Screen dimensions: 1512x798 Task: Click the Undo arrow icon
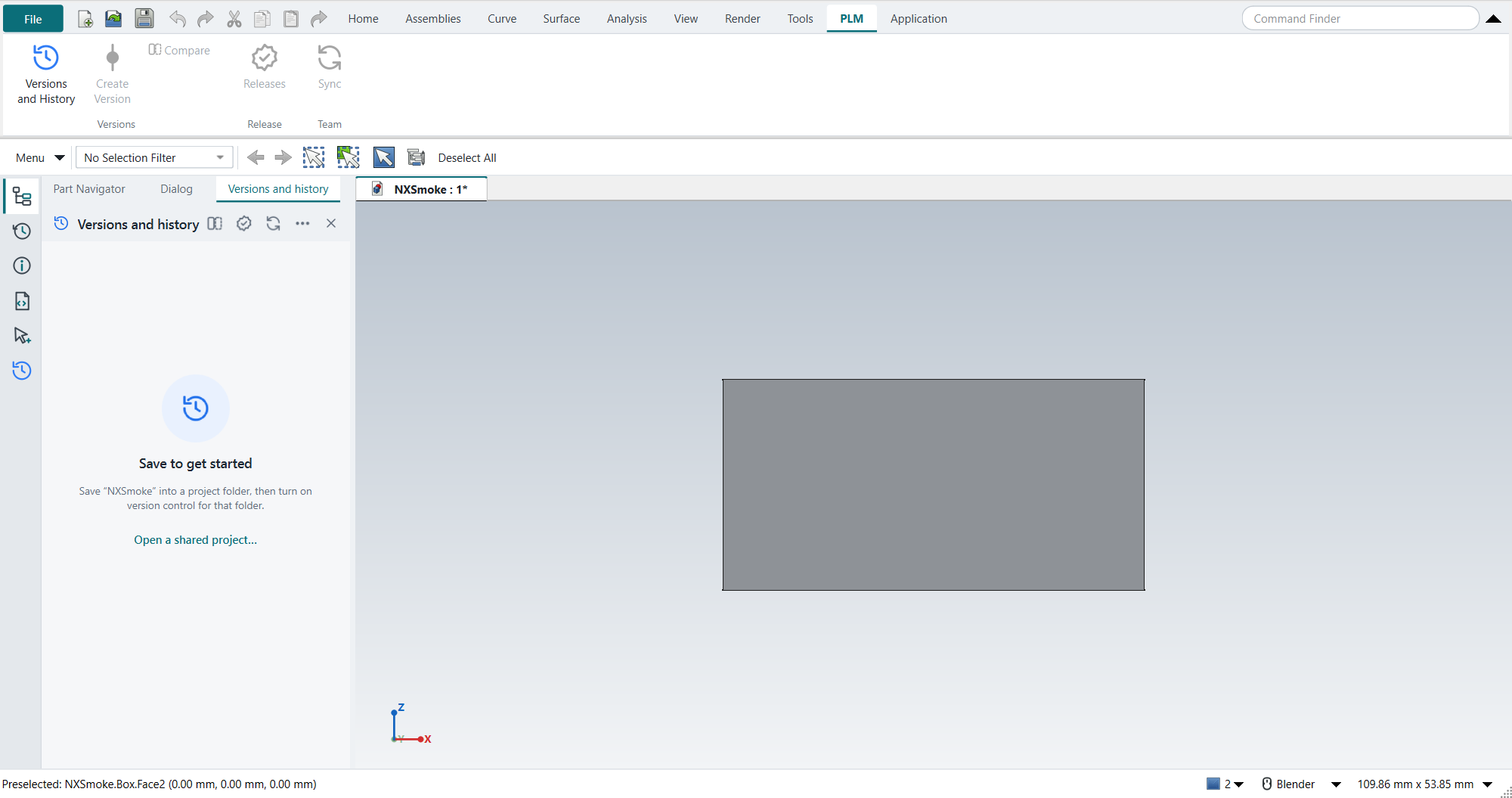(177, 19)
